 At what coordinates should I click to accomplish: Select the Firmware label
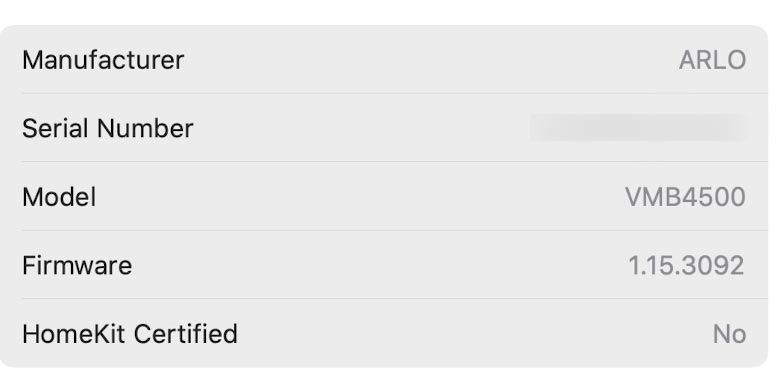click(77, 265)
